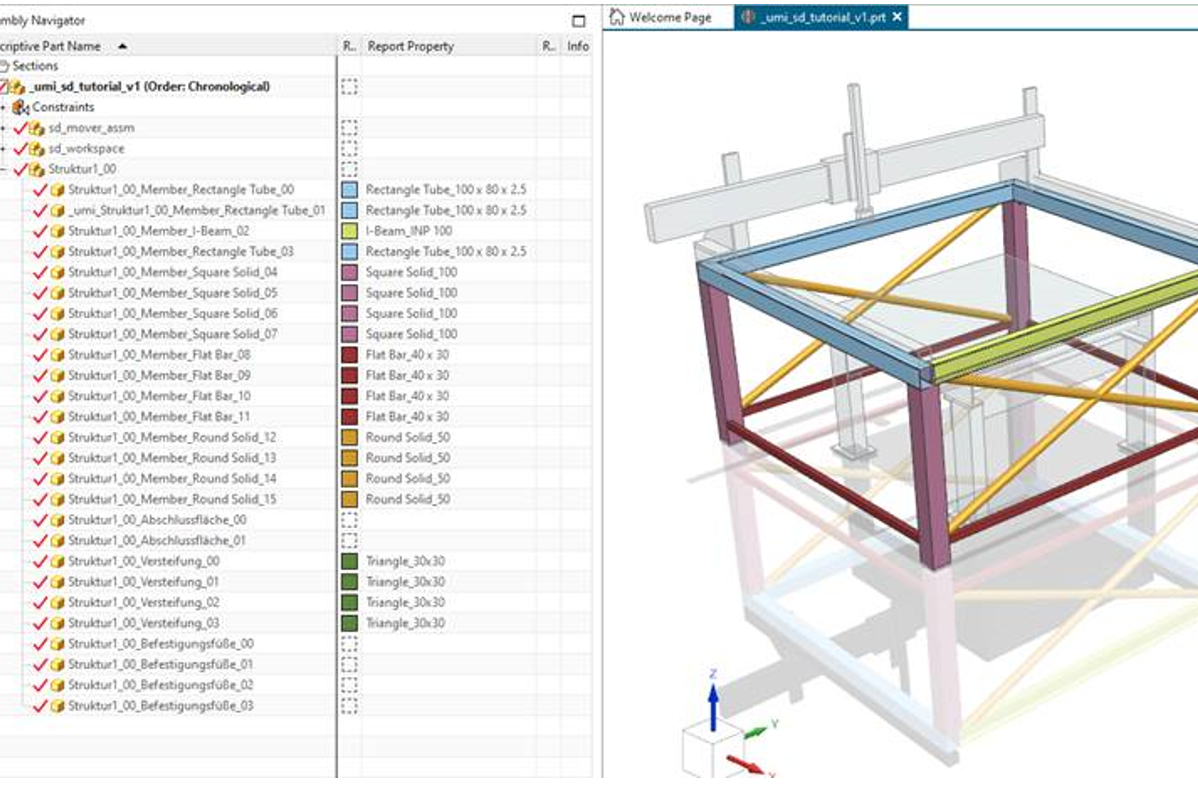Click the I-Beam_02 component part icon
The height and width of the screenshot is (792, 1198).
click(x=58, y=231)
